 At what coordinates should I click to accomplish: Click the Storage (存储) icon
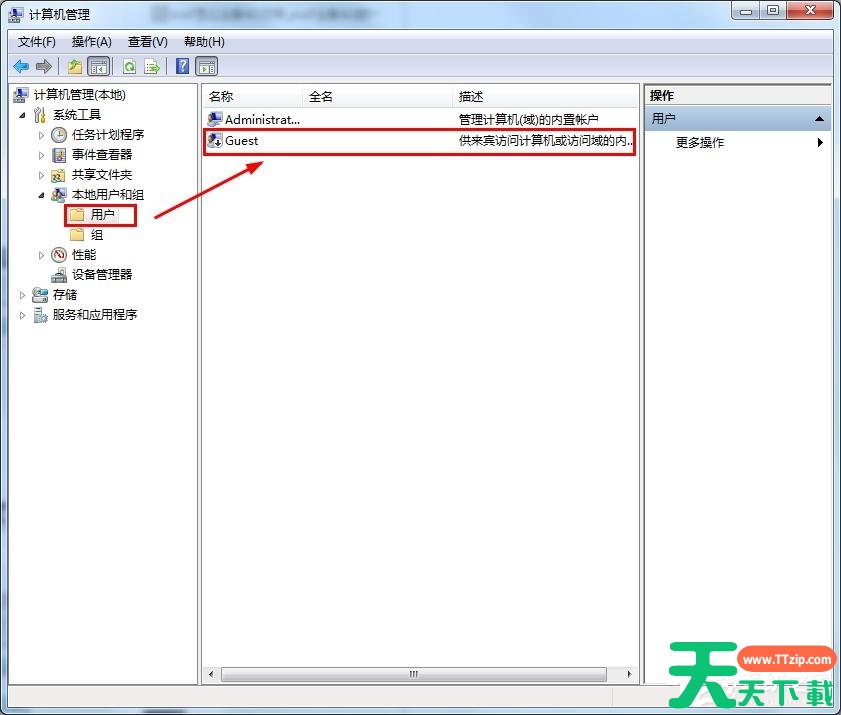click(x=40, y=294)
